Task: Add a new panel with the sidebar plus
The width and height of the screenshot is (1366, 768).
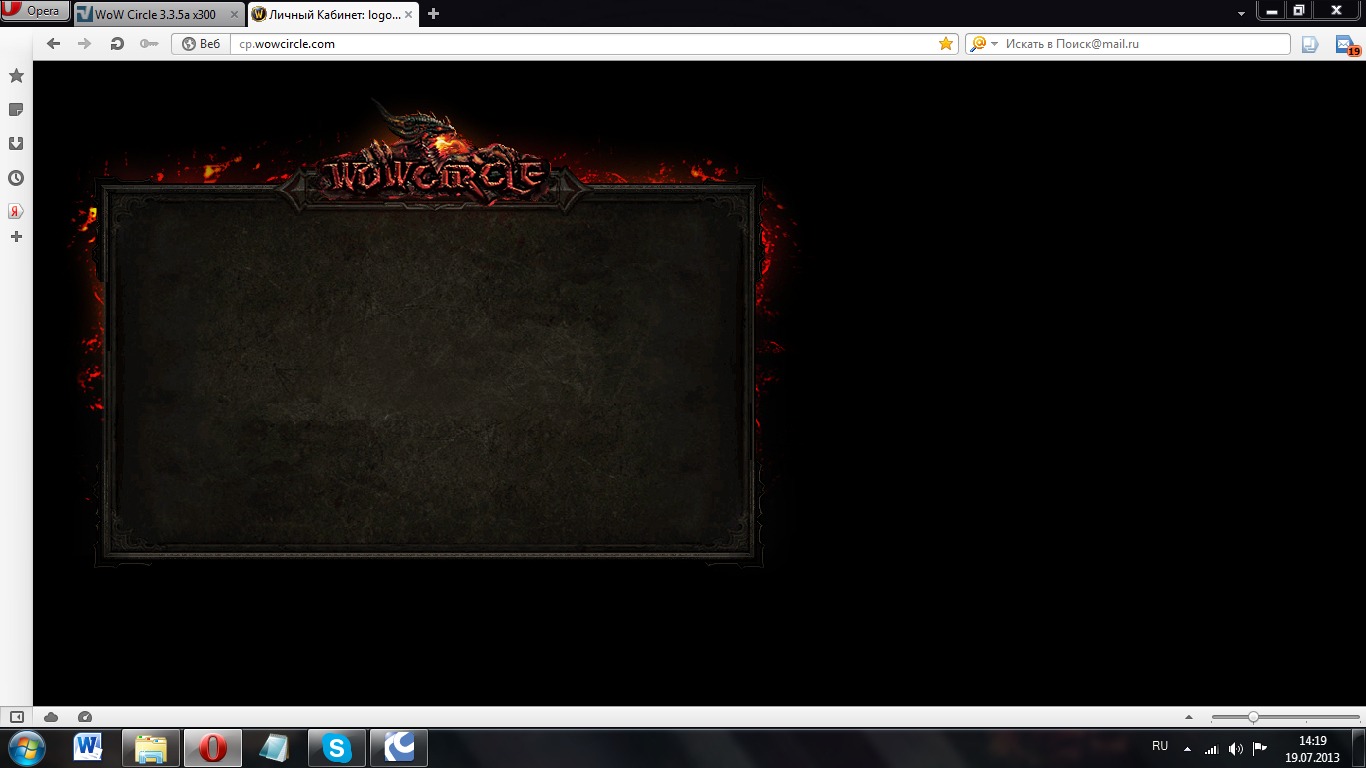Action: coord(16,237)
